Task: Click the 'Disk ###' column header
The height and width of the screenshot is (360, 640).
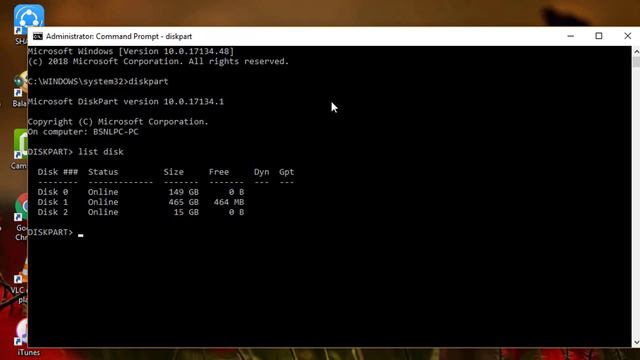Action: click(58, 172)
